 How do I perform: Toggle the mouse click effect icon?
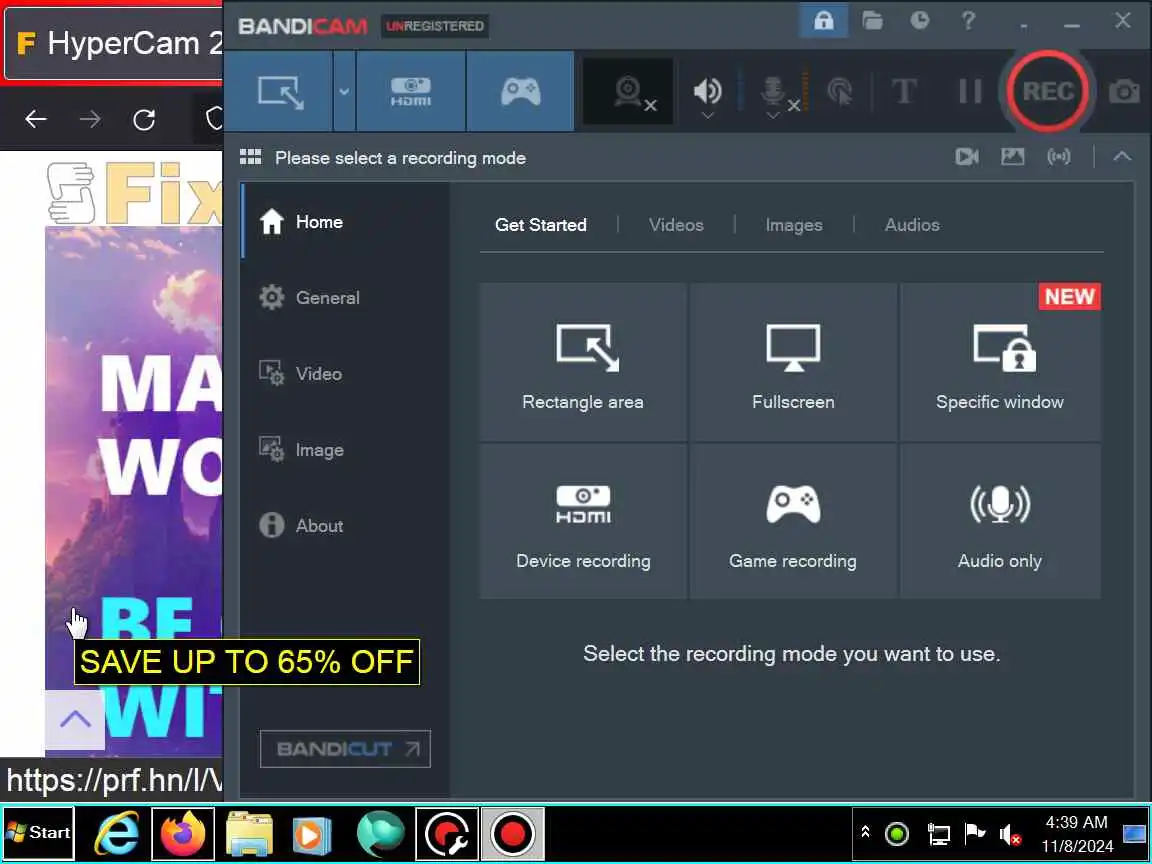pos(840,92)
